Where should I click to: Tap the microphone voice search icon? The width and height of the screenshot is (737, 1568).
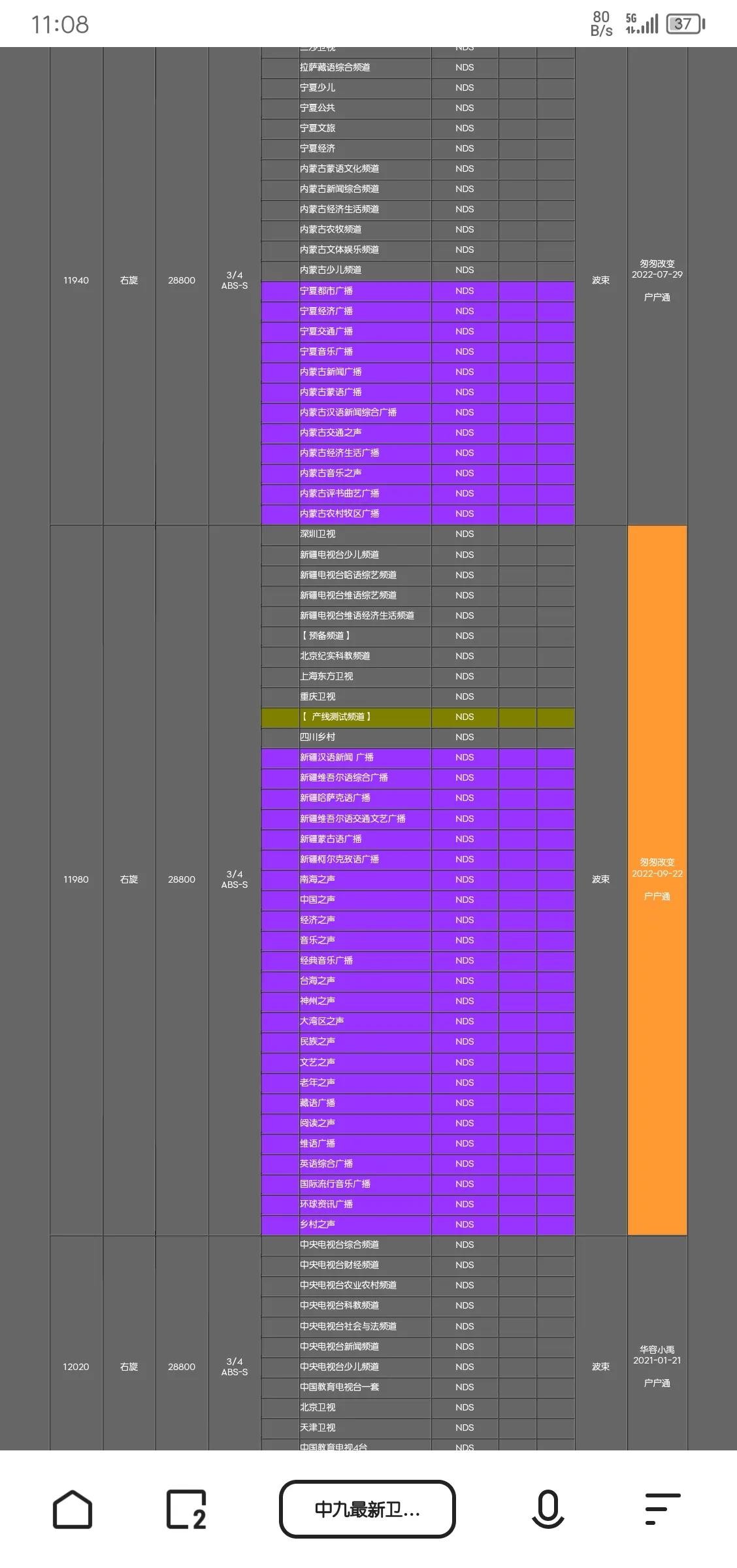tap(548, 1509)
